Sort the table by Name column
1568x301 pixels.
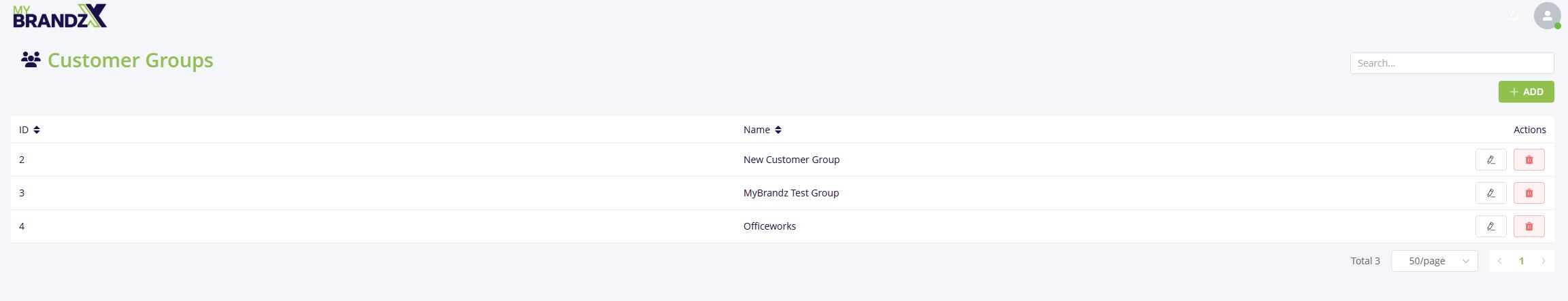778,130
